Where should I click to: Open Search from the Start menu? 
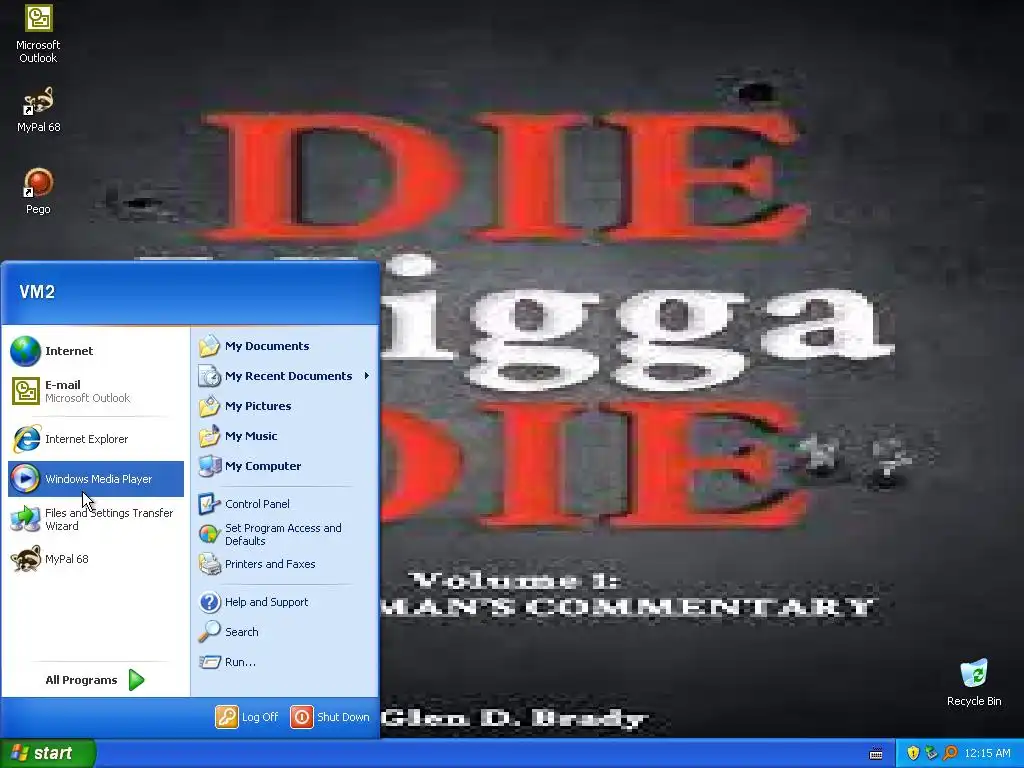point(285,632)
